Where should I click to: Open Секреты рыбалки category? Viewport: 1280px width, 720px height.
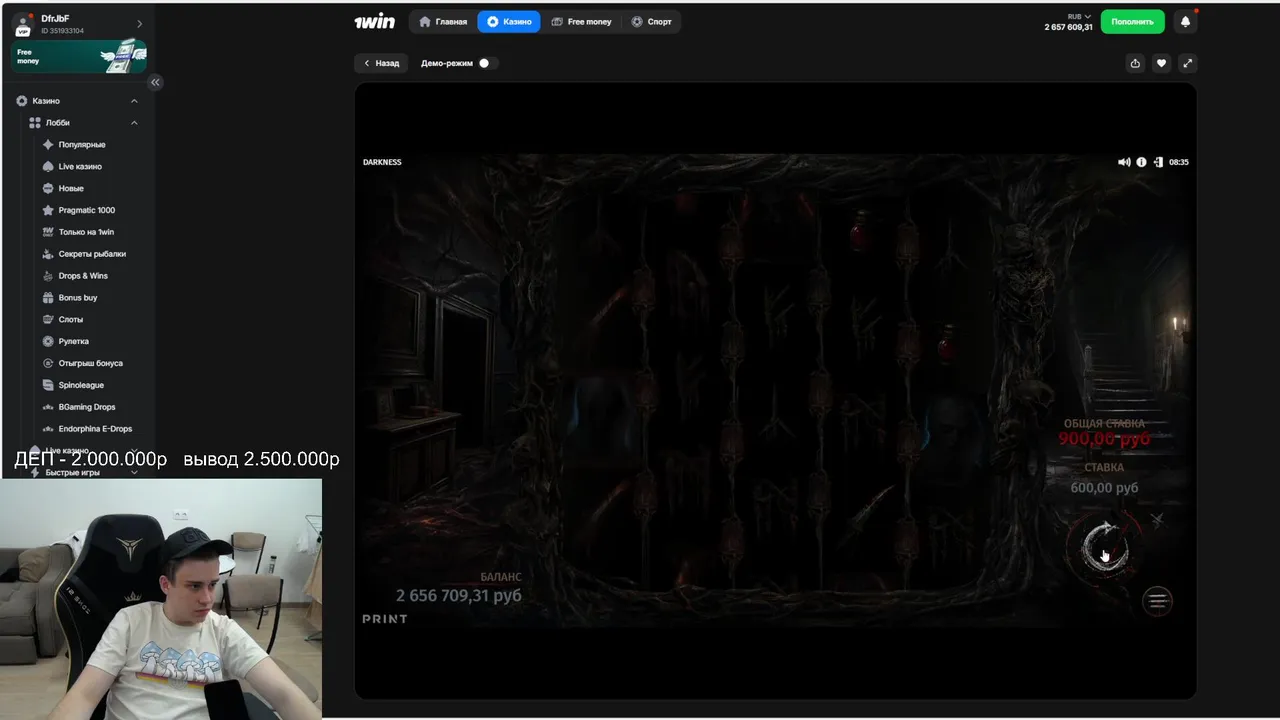coord(92,255)
